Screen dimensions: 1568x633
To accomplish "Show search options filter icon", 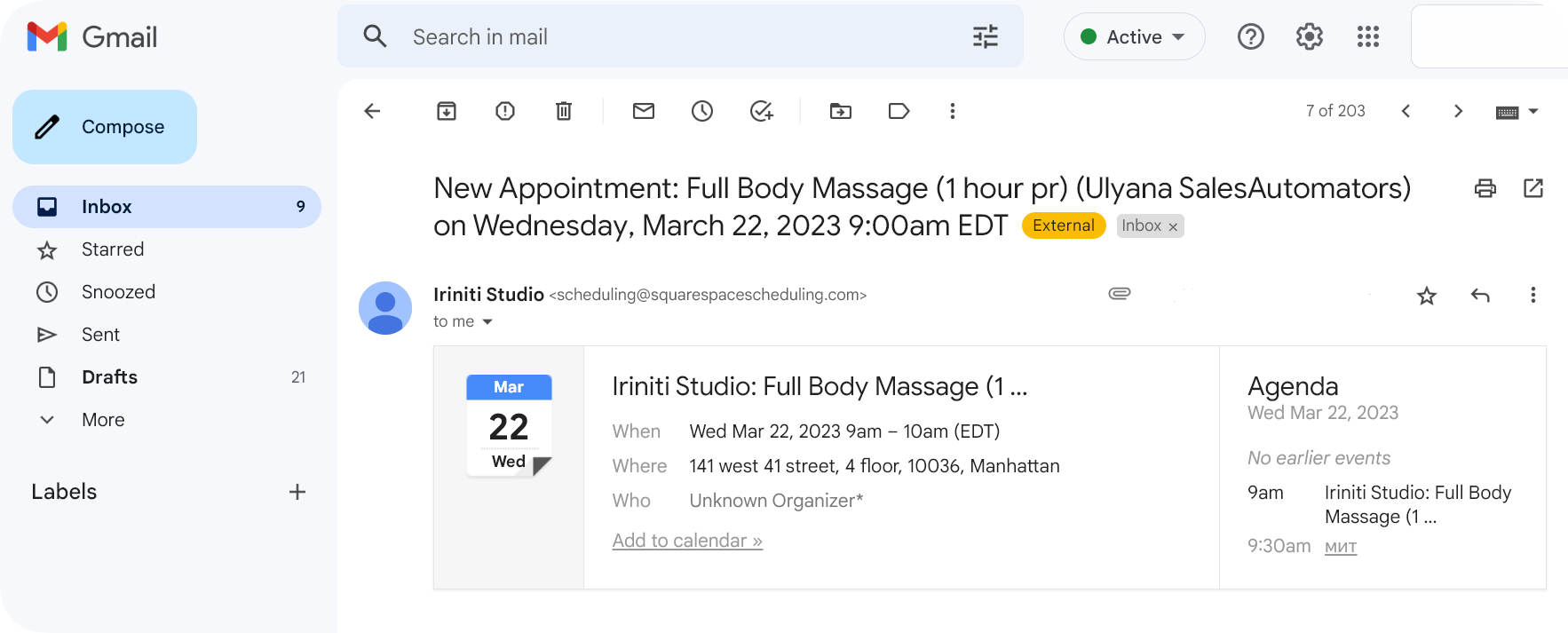I will [x=986, y=37].
